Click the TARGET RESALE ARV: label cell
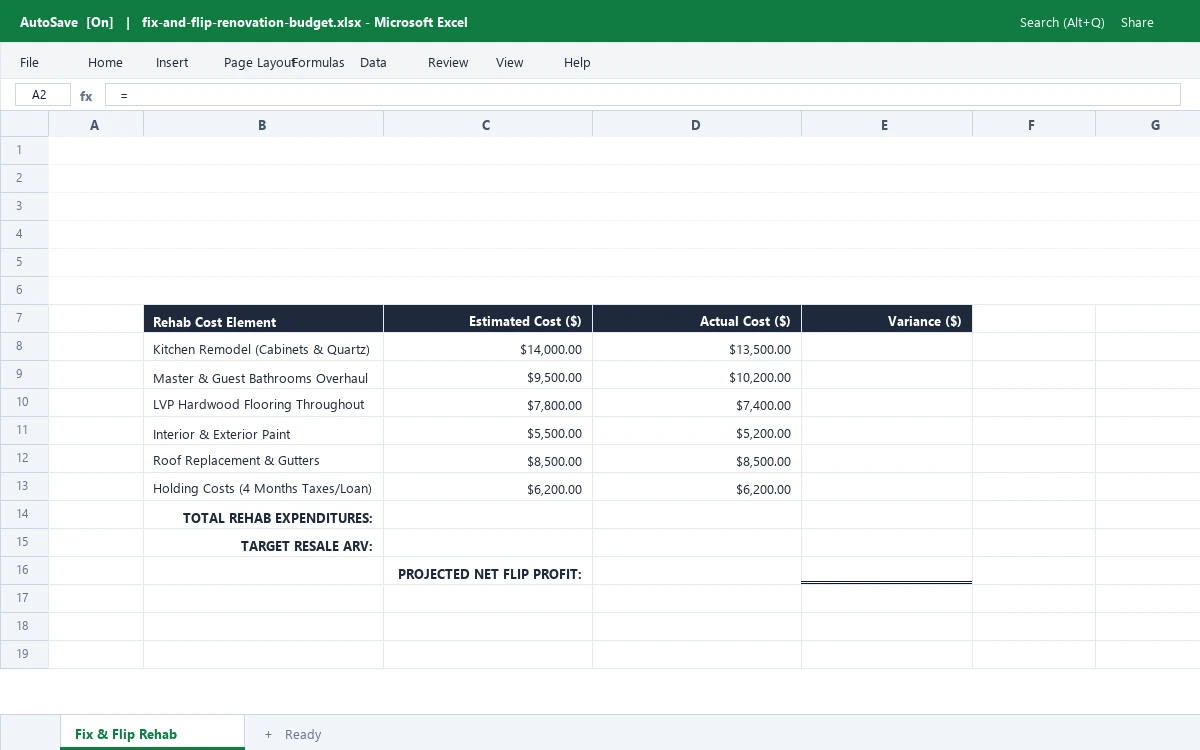The height and width of the screenshot is (750, 1200). coord(264,543)
